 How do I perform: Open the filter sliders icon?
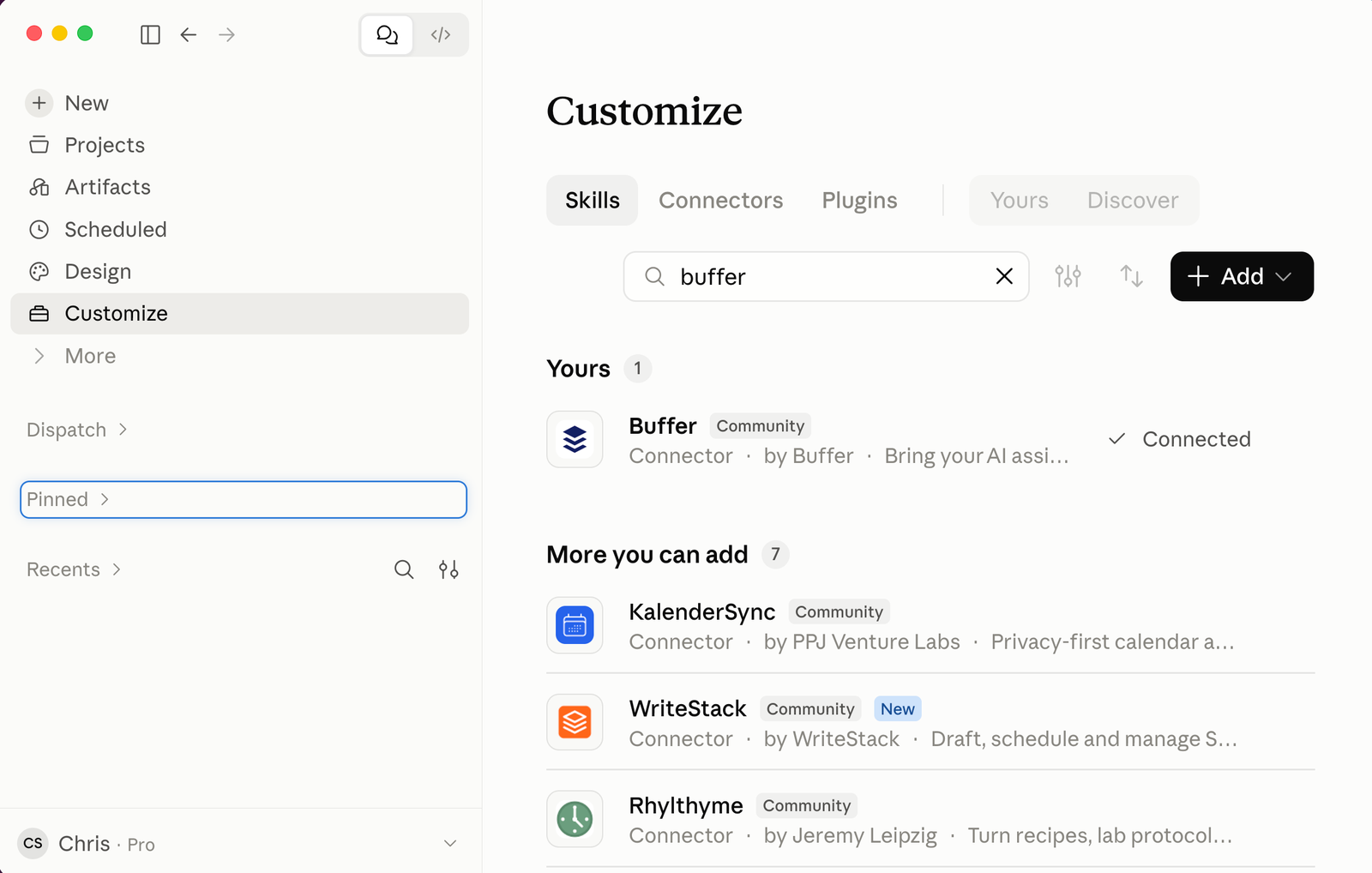coord(1068,276)
